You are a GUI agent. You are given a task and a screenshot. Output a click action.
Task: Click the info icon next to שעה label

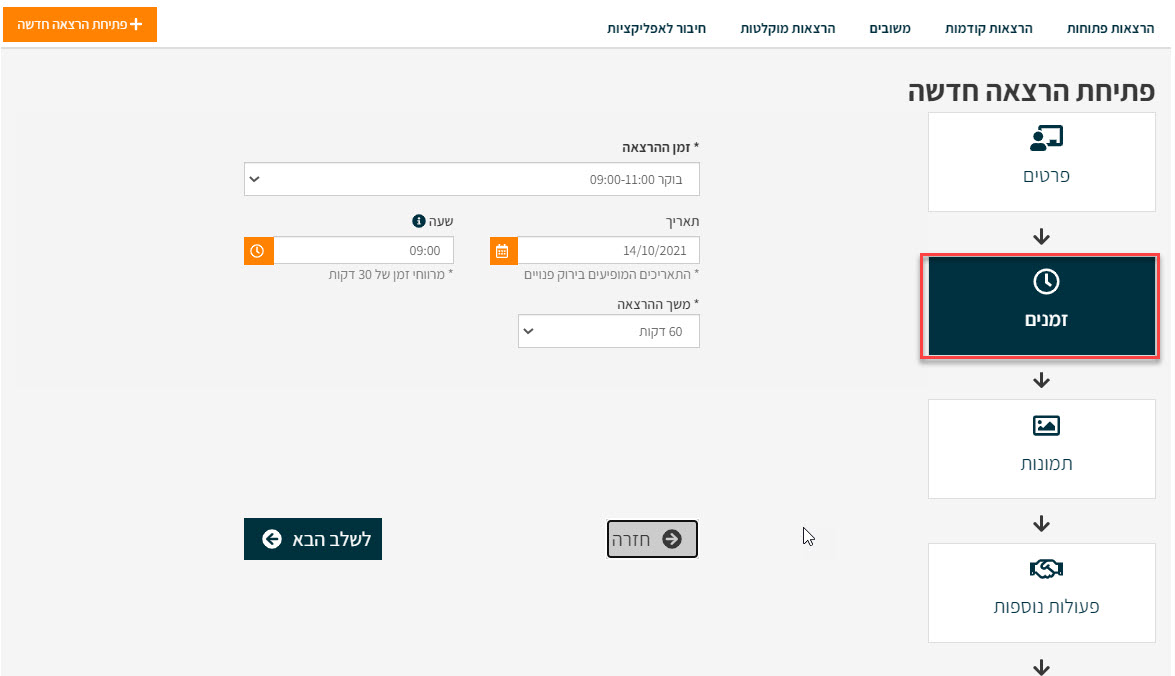coord(419,221)
